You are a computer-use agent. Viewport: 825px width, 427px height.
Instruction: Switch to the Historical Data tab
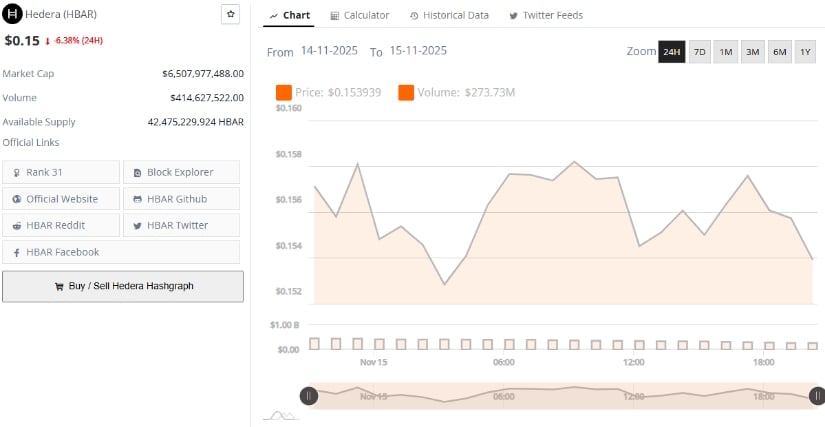(448, 15)
